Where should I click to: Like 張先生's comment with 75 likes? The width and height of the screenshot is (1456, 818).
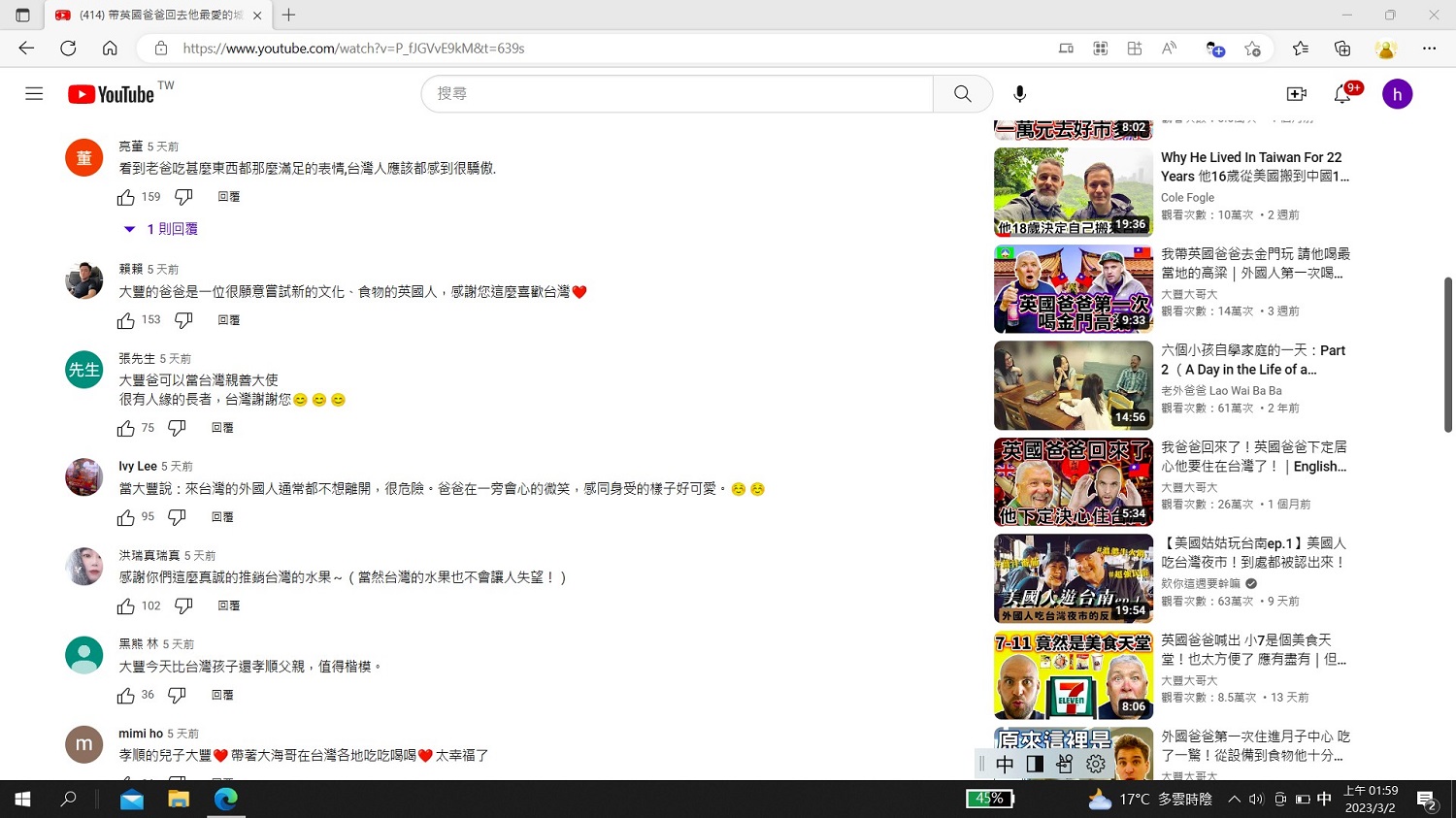pos(126,428)
